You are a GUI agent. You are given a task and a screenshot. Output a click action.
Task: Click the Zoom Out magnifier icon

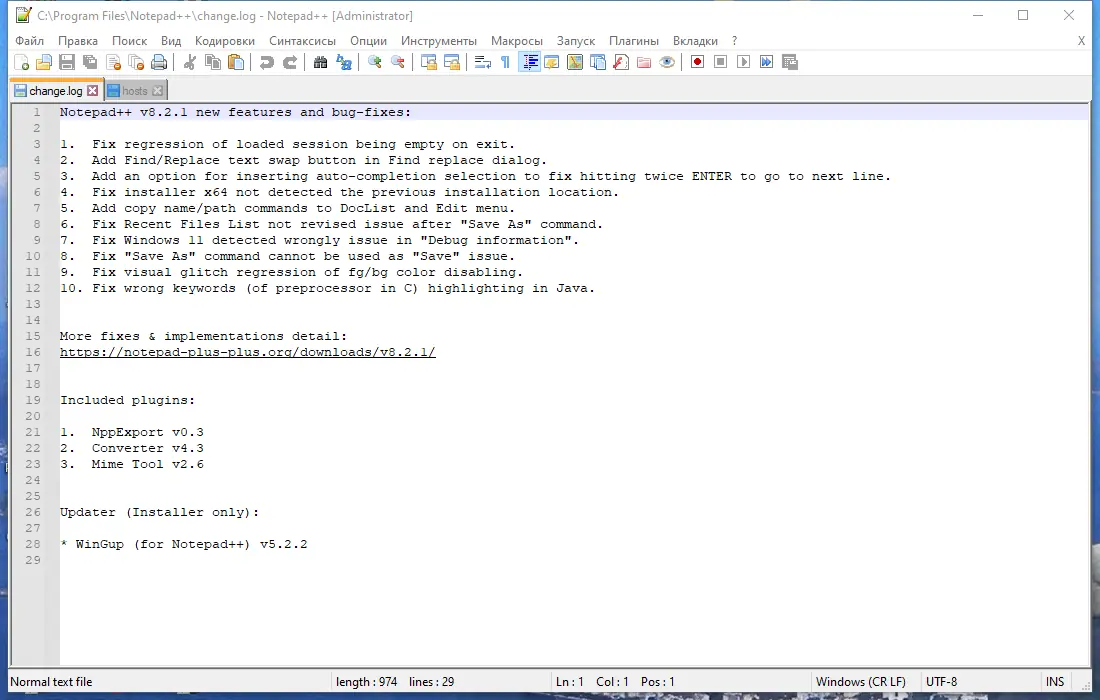click(x=398, y=62)
